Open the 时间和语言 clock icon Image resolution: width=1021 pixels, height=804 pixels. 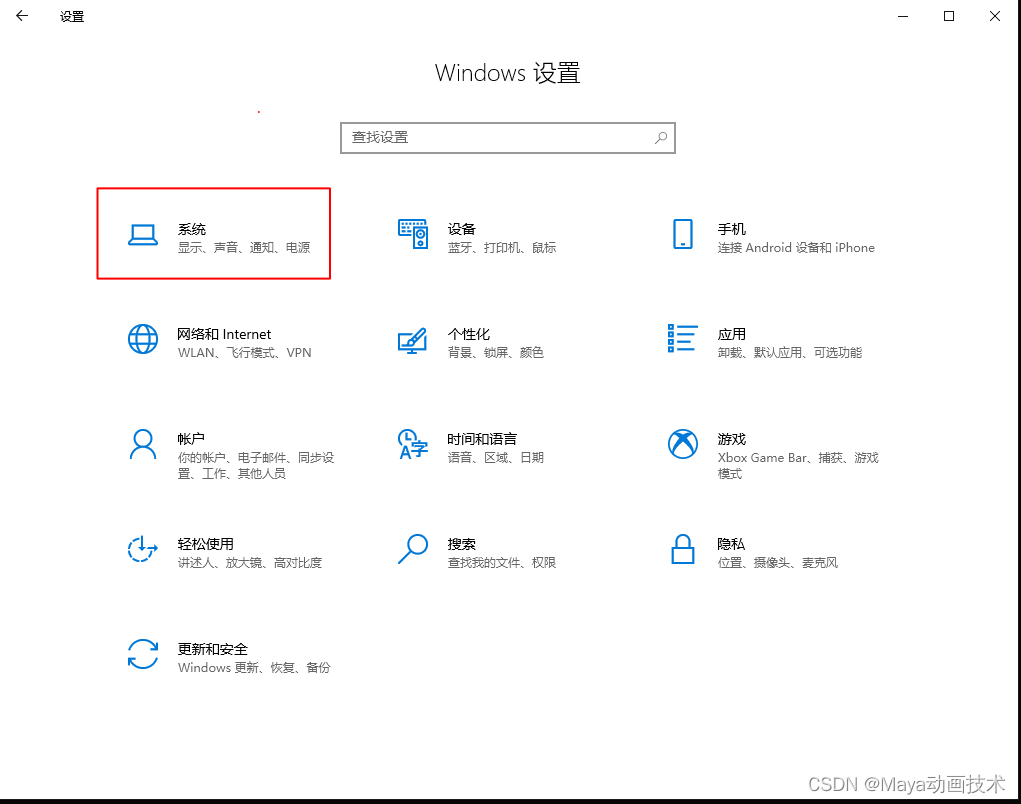413,444
